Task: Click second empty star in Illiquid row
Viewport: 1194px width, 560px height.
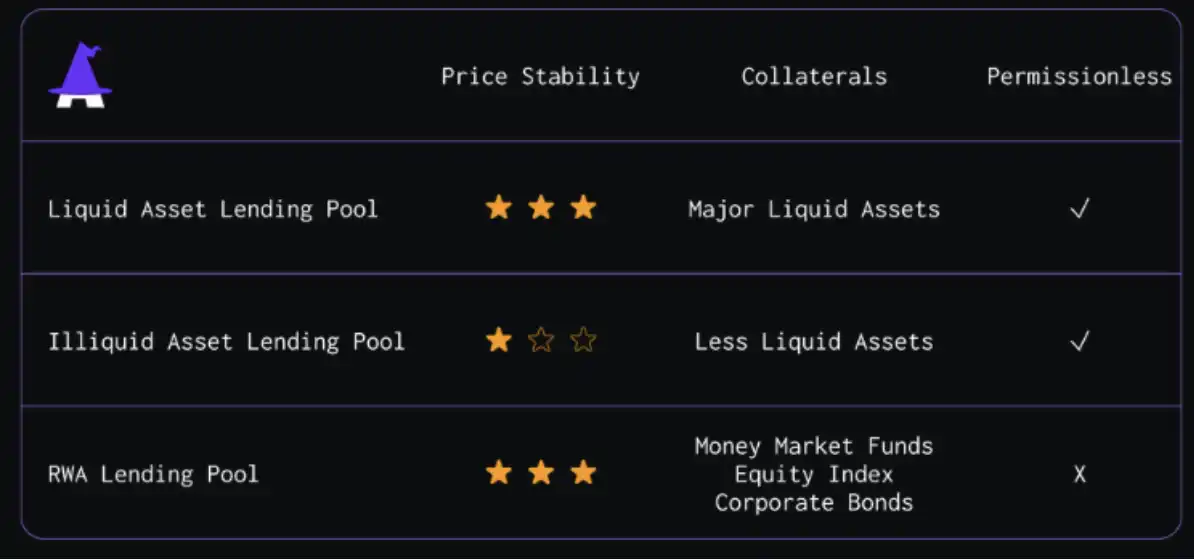Action: [541, 341]
